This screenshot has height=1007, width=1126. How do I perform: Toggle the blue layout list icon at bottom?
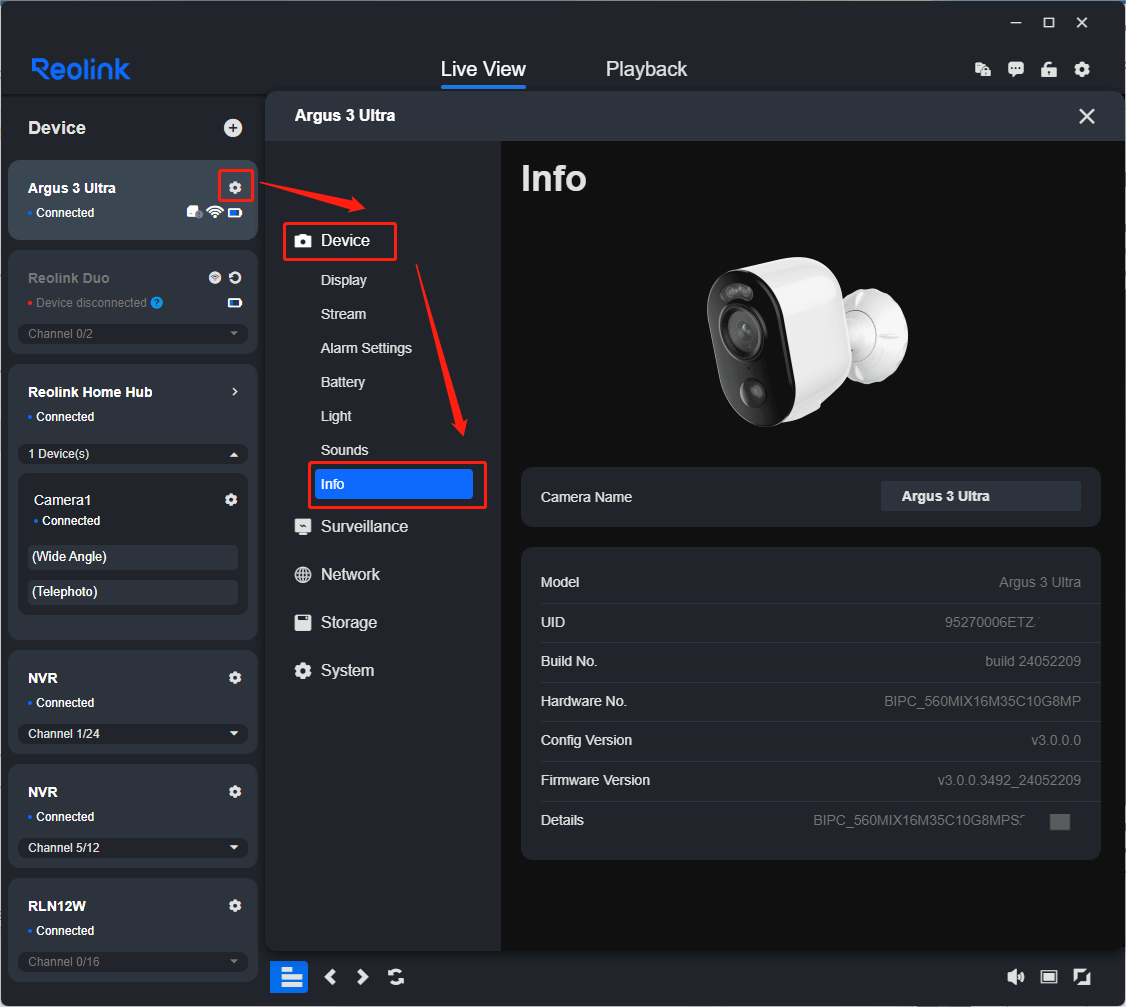pos(289,977)
